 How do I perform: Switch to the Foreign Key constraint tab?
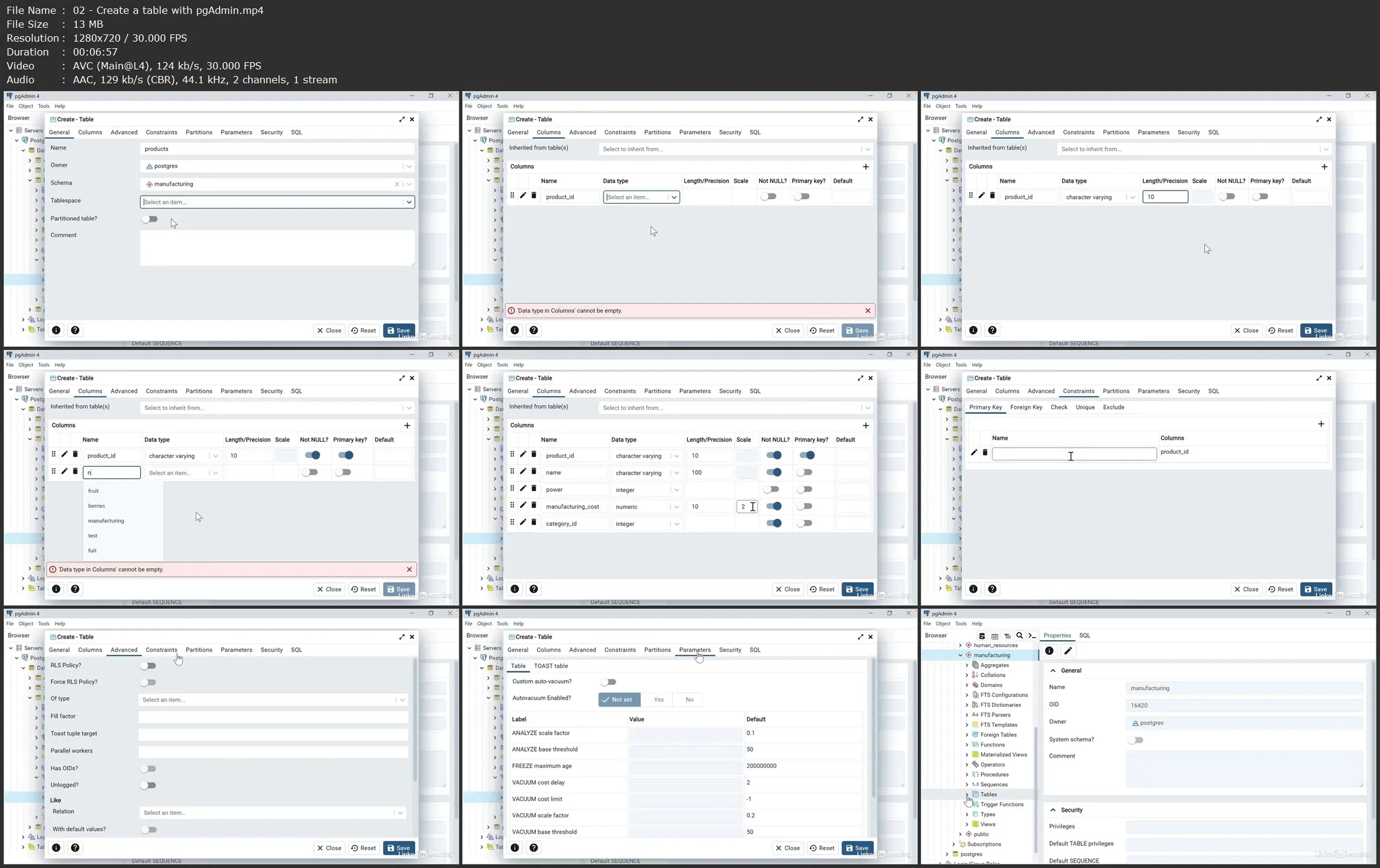click(1026, 407)
